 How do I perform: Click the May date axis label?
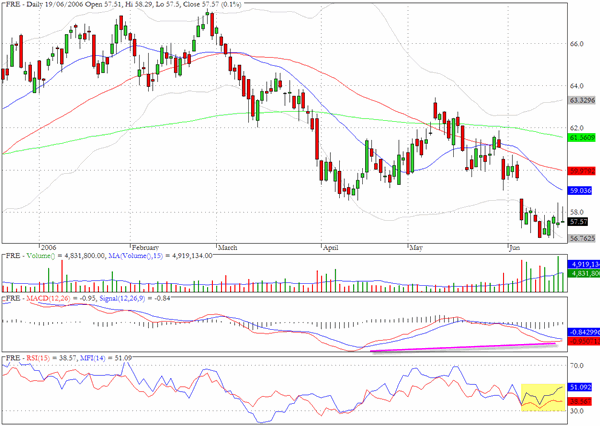coord(416,248)
